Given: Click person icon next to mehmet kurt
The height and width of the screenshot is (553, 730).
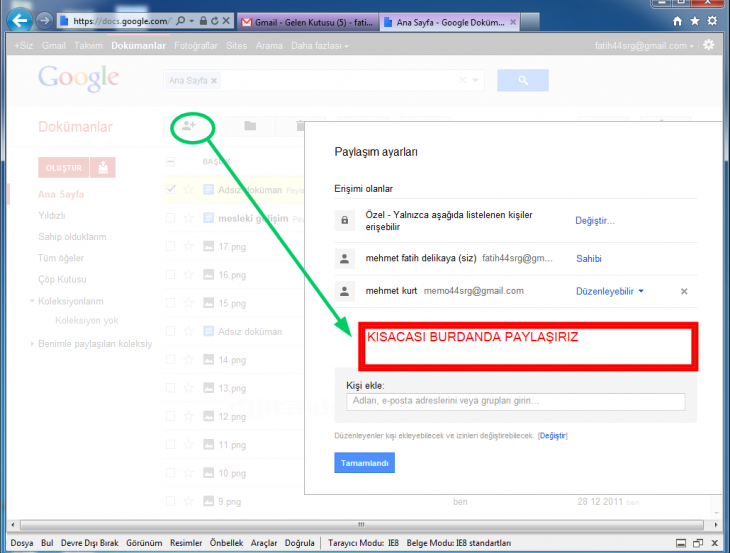Looking at the screenshot, I should coord(345,291).
